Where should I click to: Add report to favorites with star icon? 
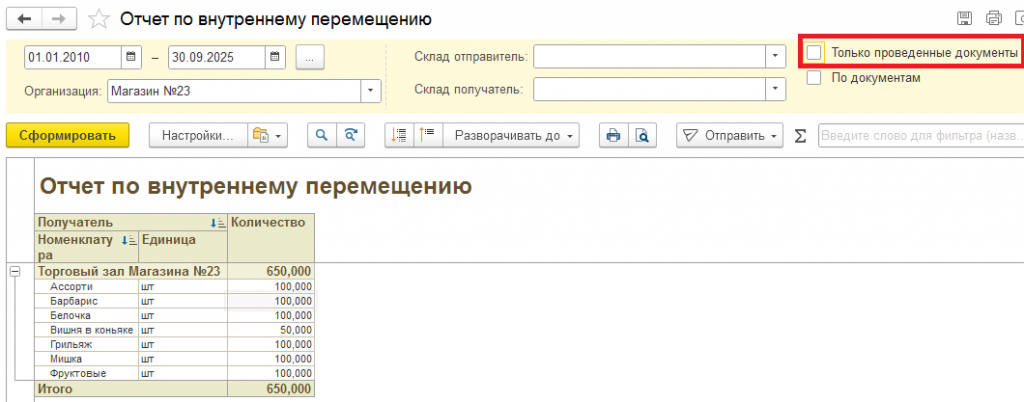[99, 19]
